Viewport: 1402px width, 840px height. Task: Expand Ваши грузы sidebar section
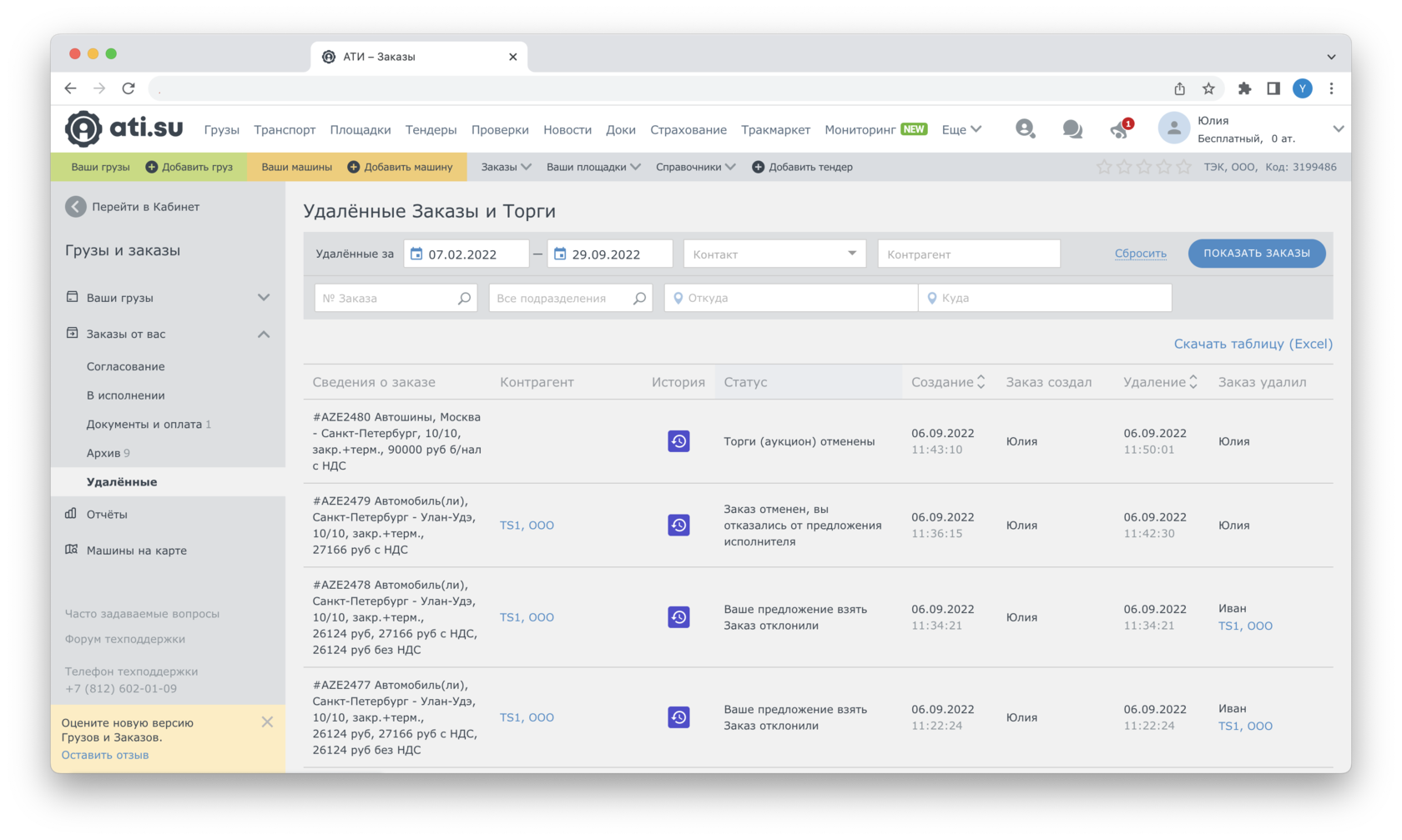pyautogui.click(x=264, y=298)
